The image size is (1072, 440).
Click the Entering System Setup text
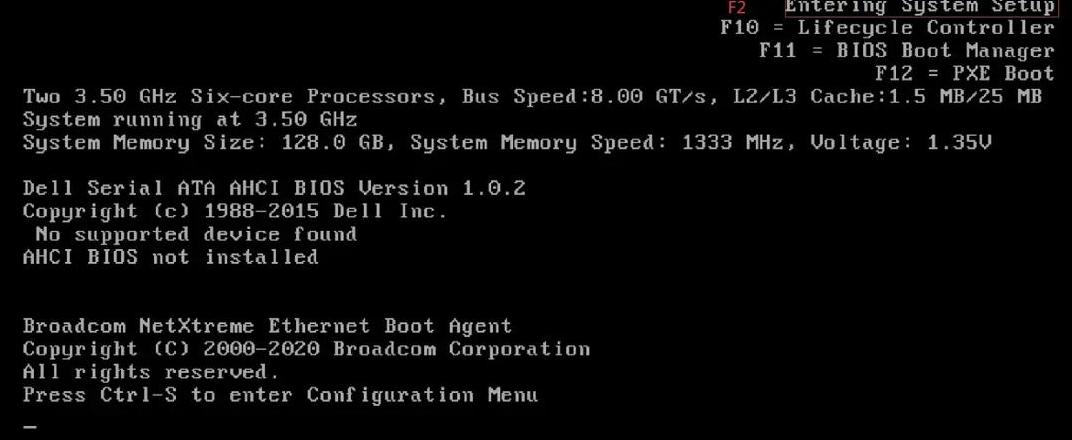click(x=920, y=7)
